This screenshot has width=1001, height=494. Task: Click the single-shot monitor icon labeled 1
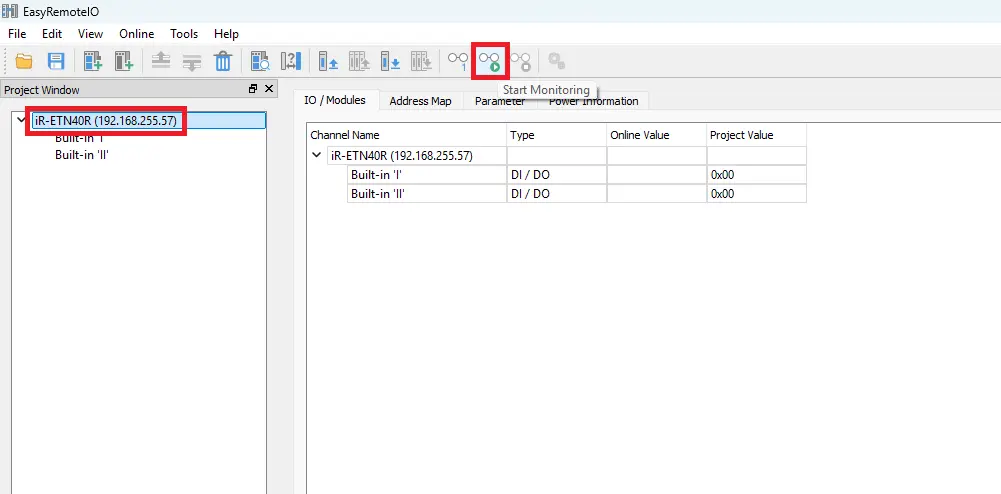pyautogui.click(x=458, y=61)
